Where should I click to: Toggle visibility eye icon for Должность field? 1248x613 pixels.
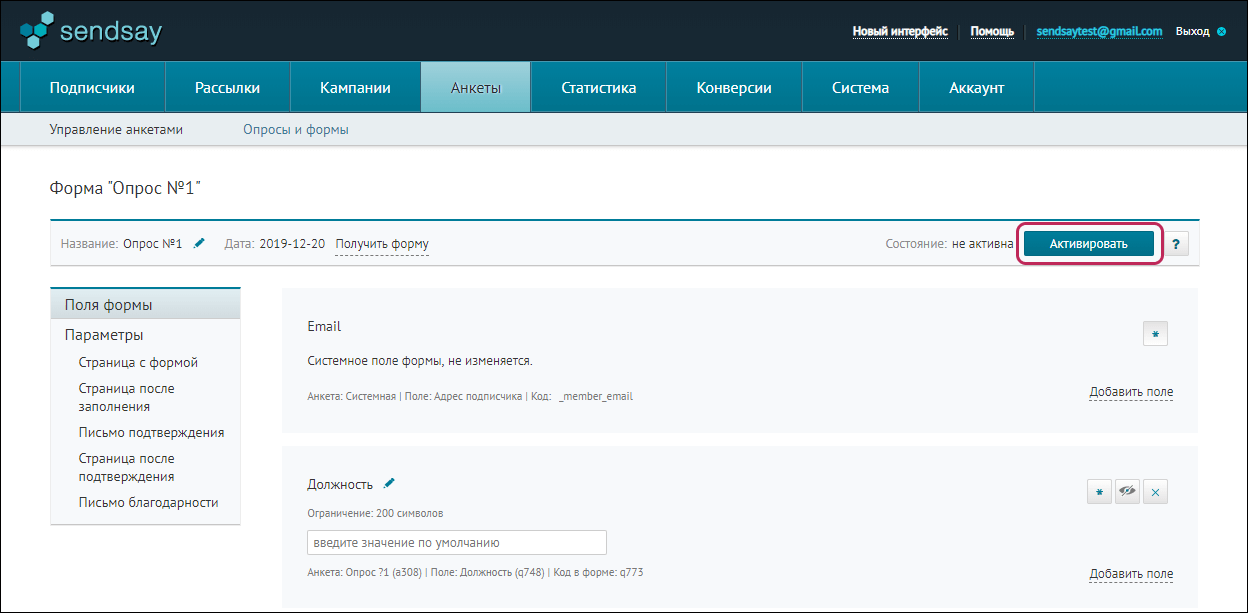1127,492
